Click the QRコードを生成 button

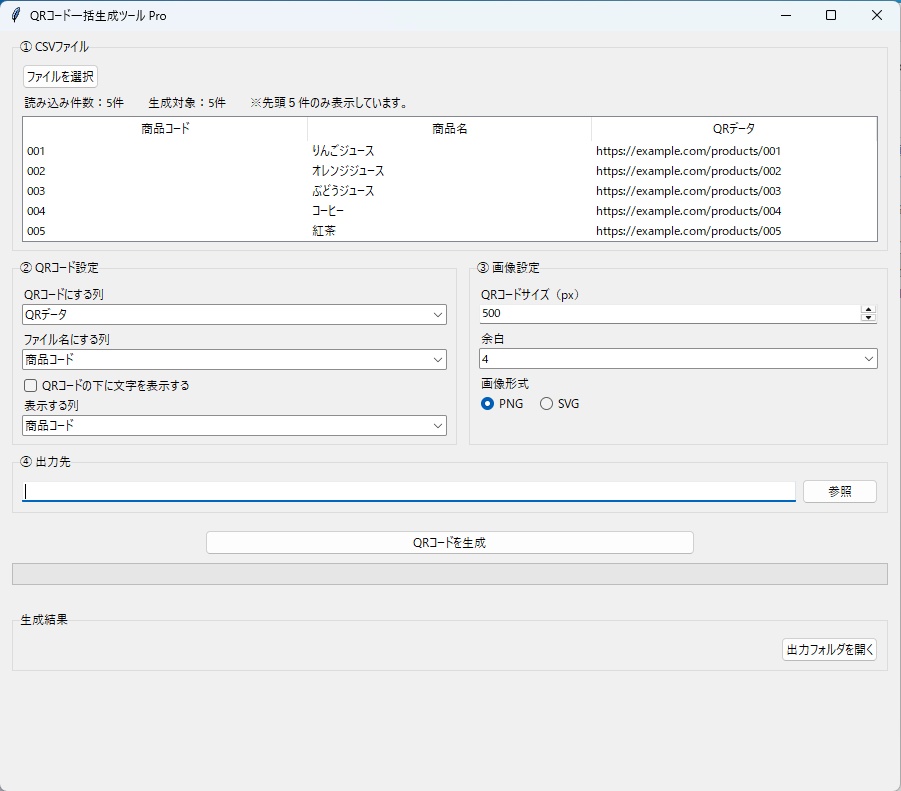coord(449,543)
